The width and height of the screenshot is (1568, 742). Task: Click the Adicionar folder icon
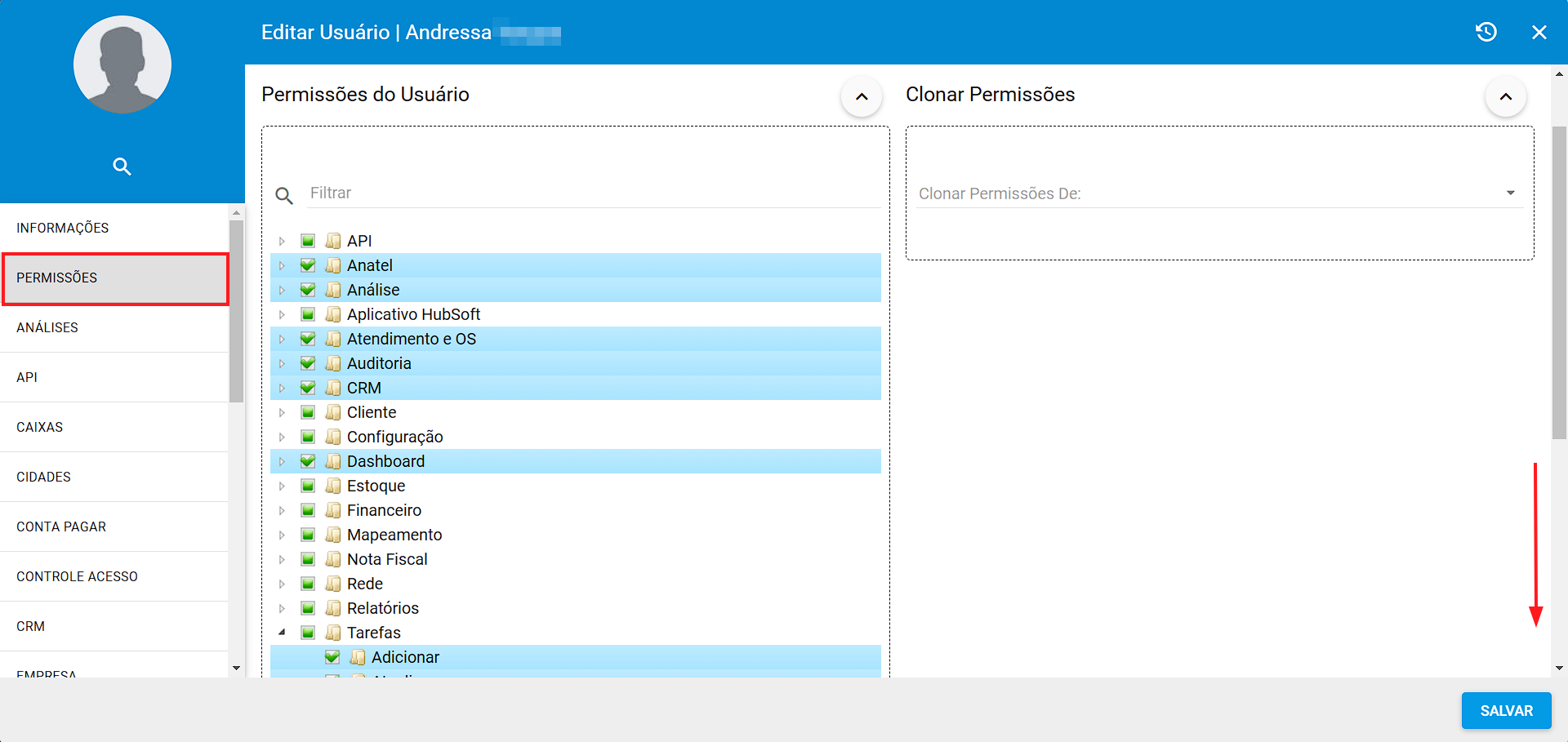358,657
